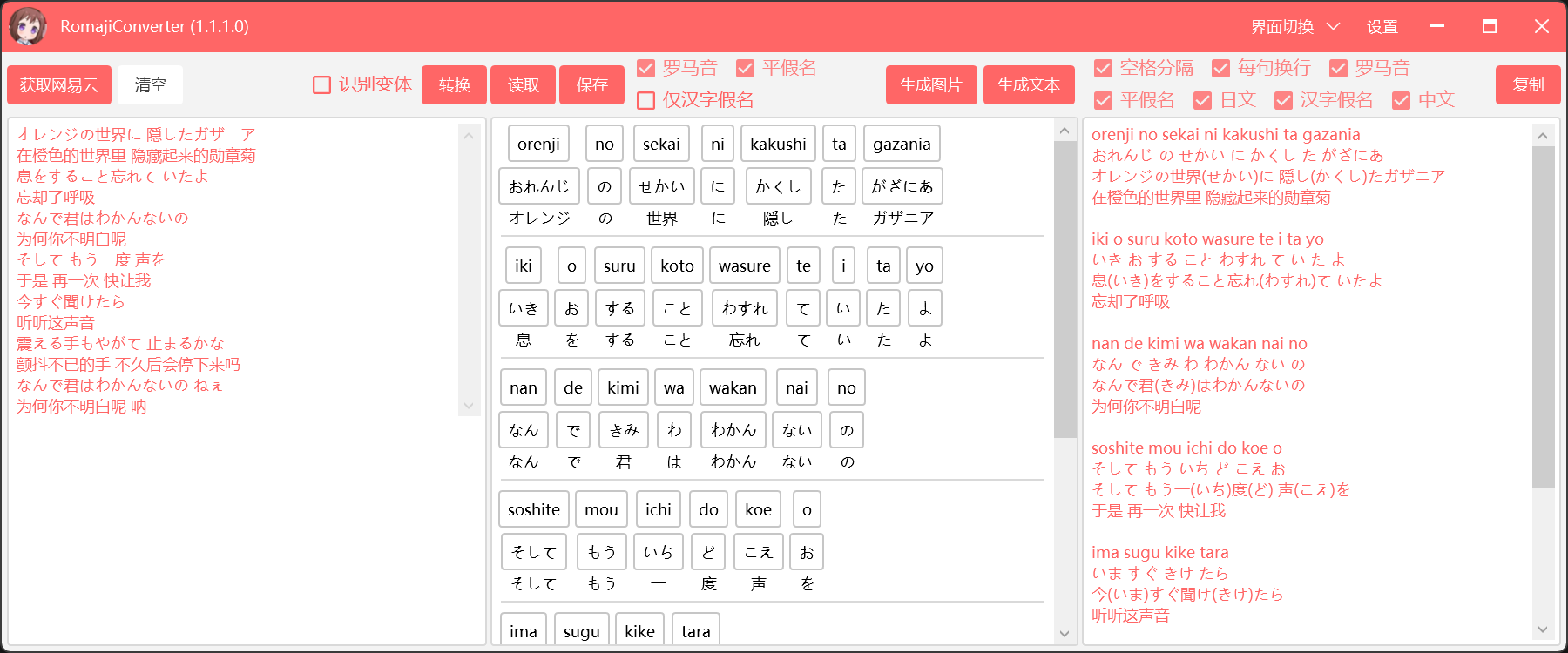The height and width of the screenshot is (653, 1568).
Task: Edit the 'kimi' romaji box
Action: click(x=623, y=387)
